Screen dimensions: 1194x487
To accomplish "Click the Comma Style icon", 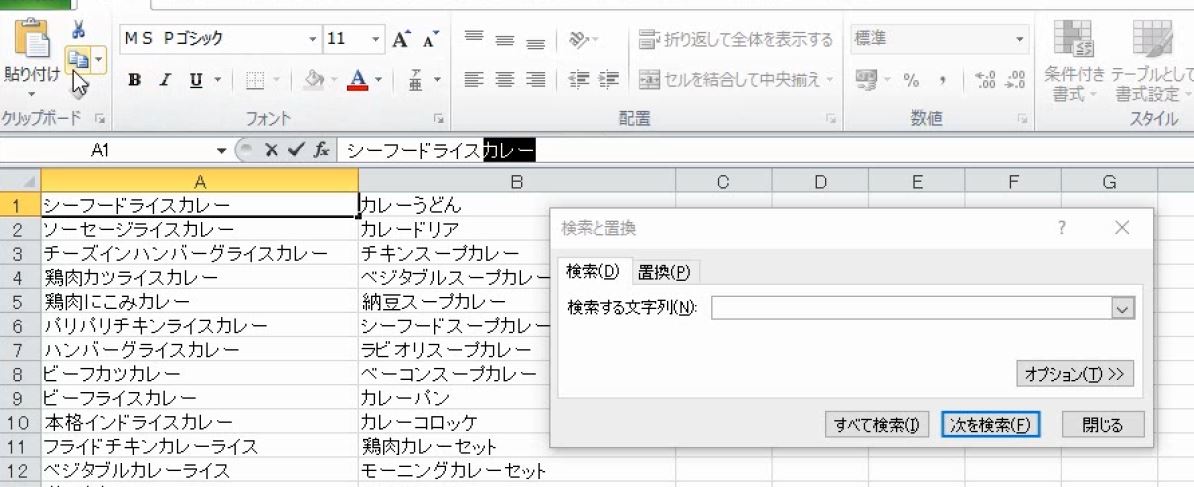I will tap(942, 81).
